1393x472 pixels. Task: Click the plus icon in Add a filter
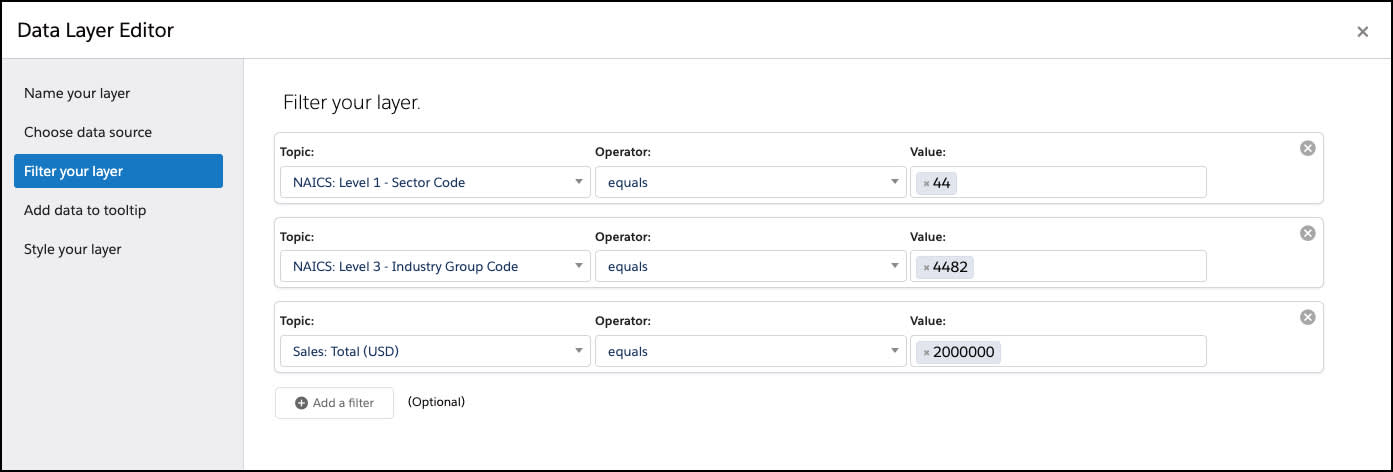(x=302, y=403)
